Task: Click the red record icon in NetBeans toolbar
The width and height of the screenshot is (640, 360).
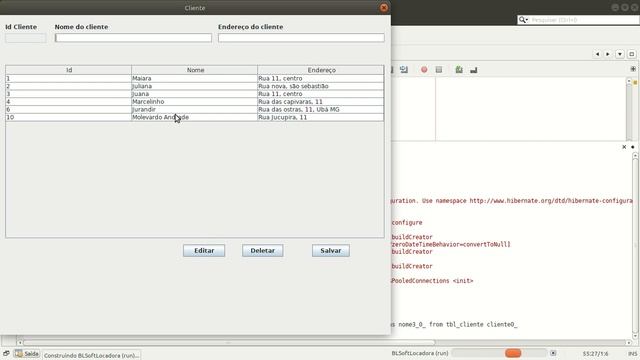Action: (x=424, y=70)
